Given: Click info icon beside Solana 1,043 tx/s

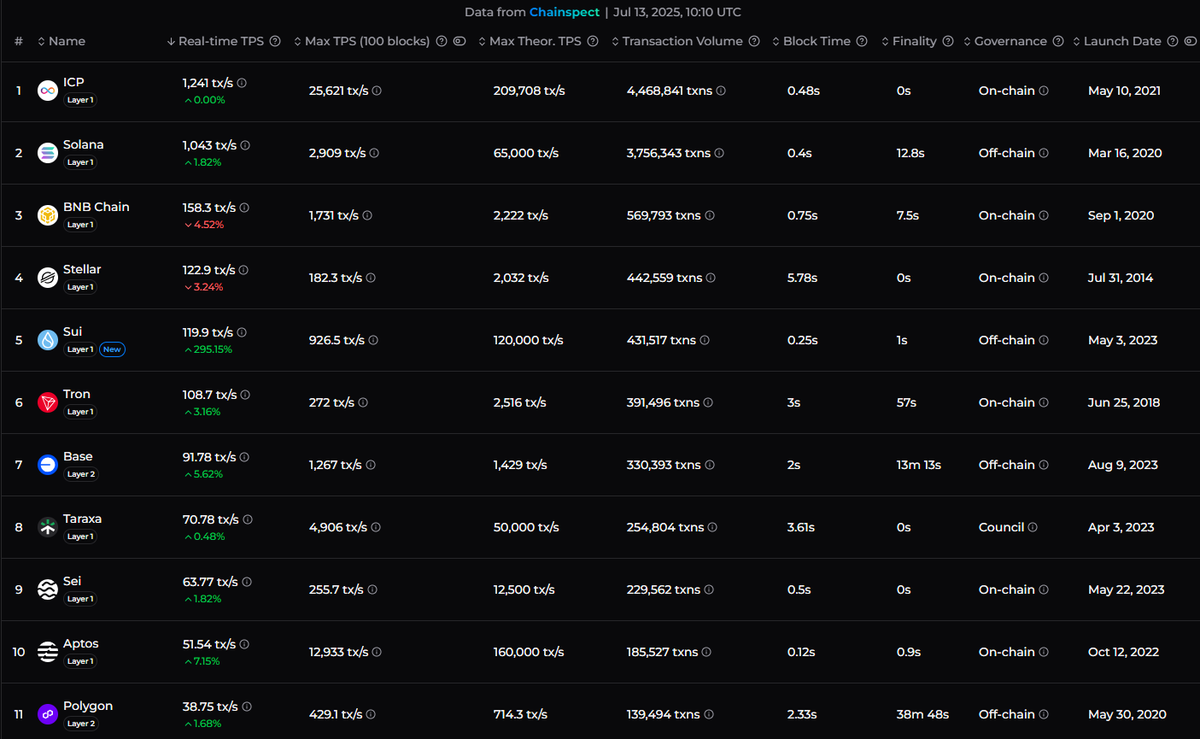Looking at the screenshot, I should [245, 145].
